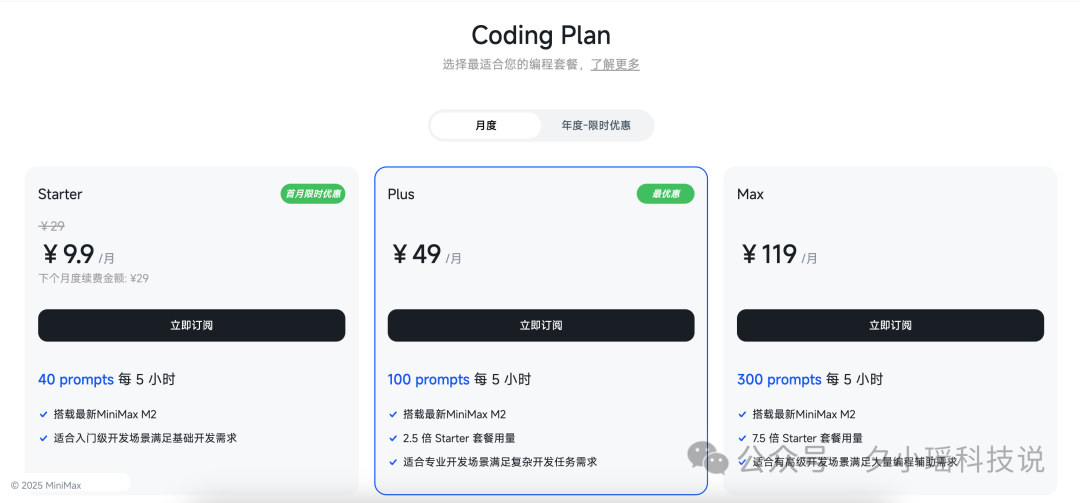Click checkmark icon beside Max's 搭载最新MiniMax M2
This screenshot has width=1080, height=503.
(x=743, y=414)
